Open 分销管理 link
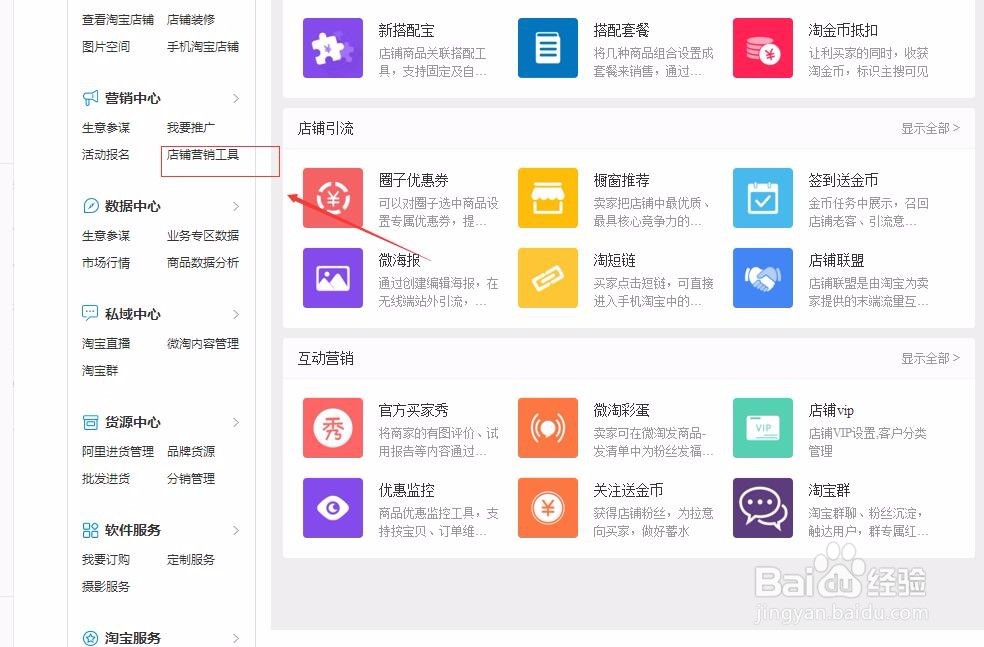 191,478
